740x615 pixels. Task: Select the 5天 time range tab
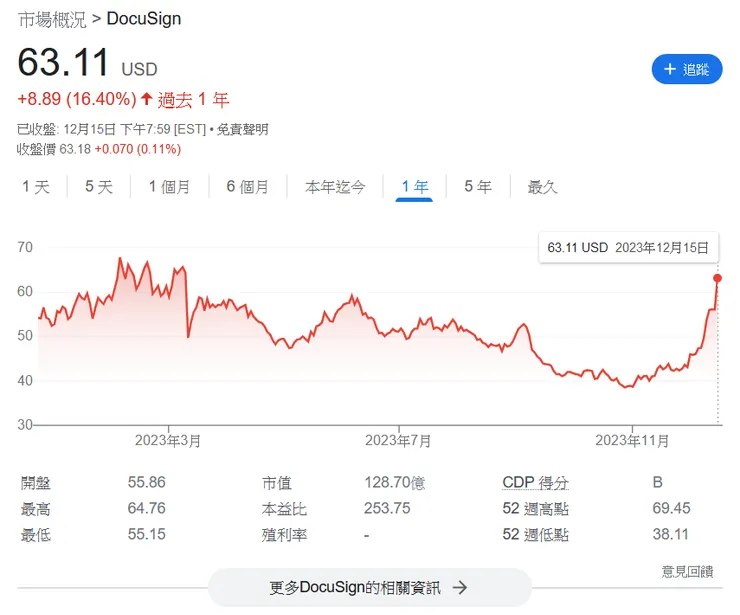[x=99, y=187]
